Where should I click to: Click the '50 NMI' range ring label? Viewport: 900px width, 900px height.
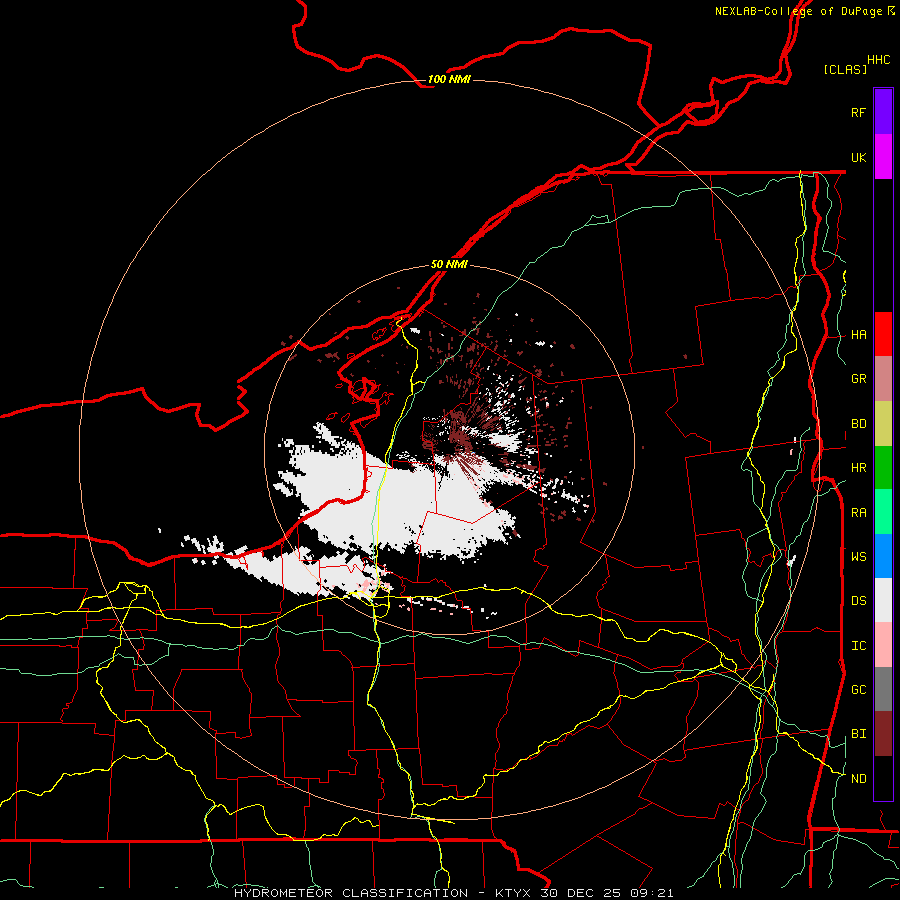click(x=449, y=264)
